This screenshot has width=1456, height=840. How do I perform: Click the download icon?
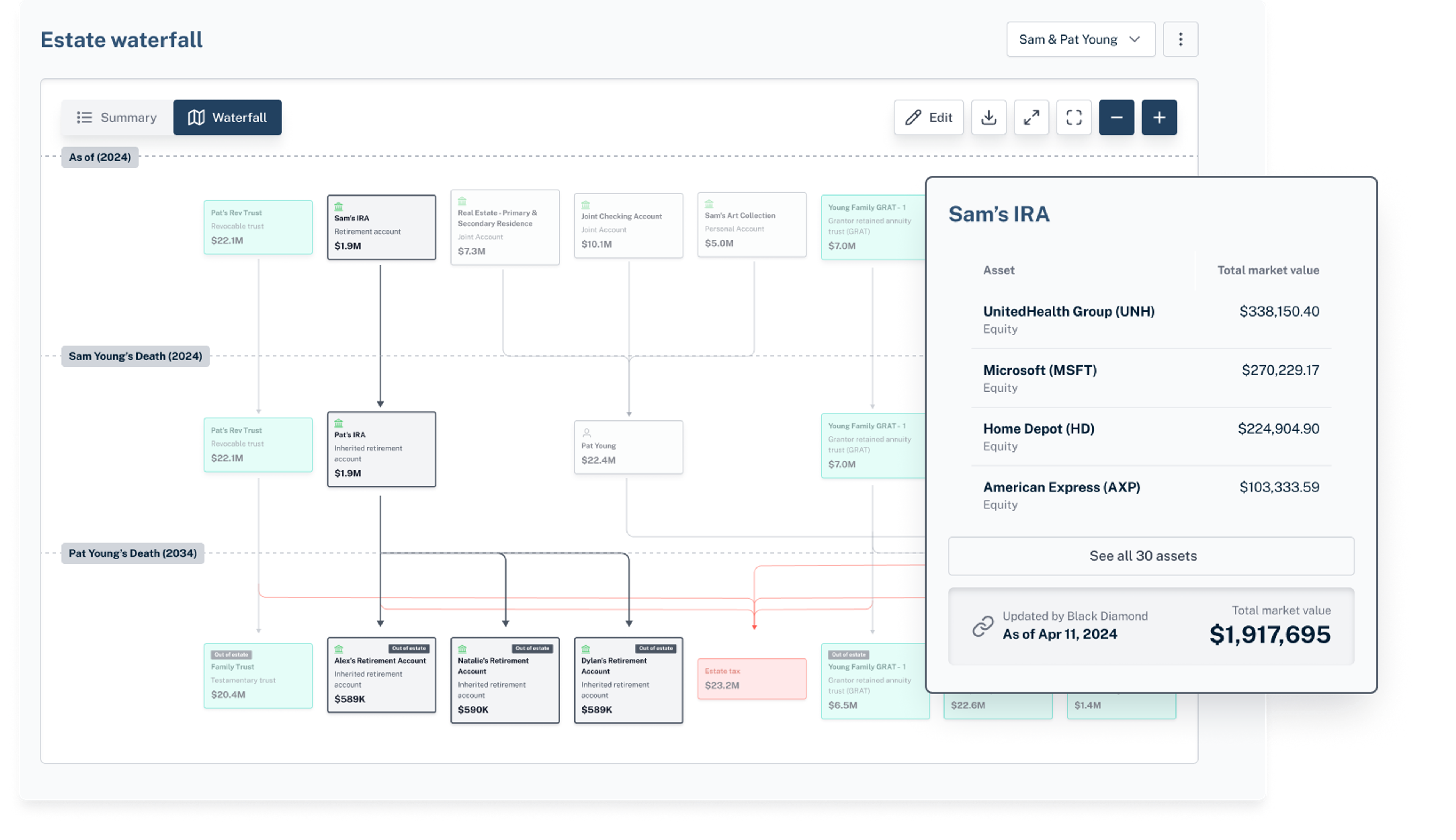tap(989, 117)
